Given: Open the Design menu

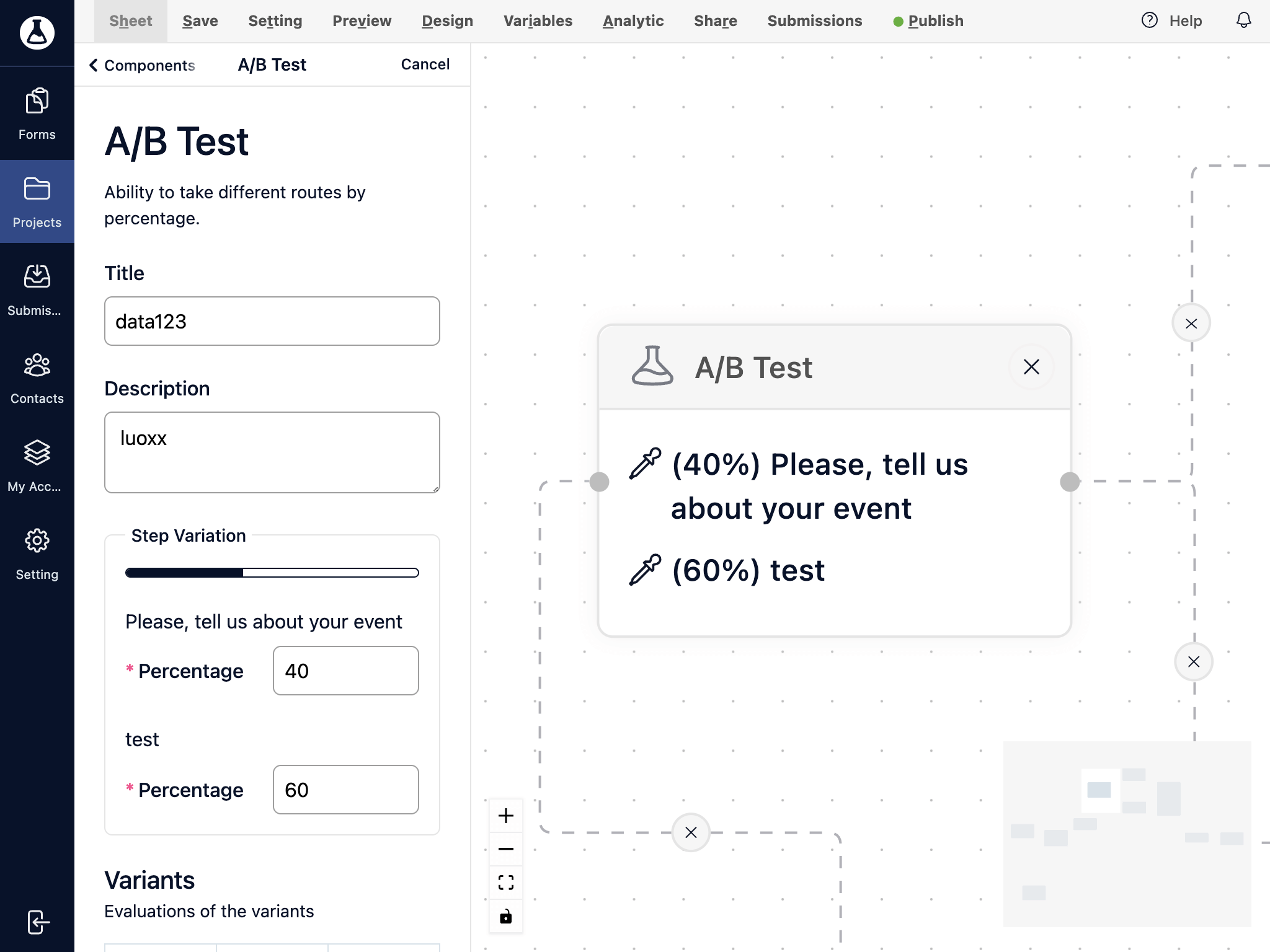Looking at the screenshot, I should 448,21.
